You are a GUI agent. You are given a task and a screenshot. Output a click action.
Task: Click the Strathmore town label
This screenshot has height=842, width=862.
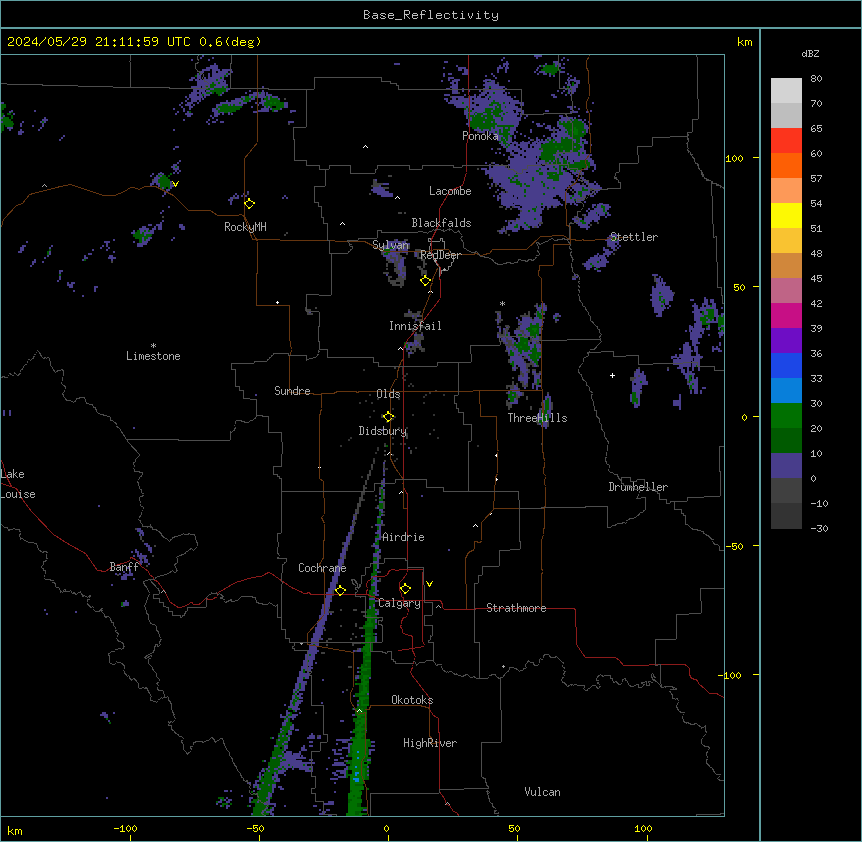pyautogui.click(x=516, y=608)
